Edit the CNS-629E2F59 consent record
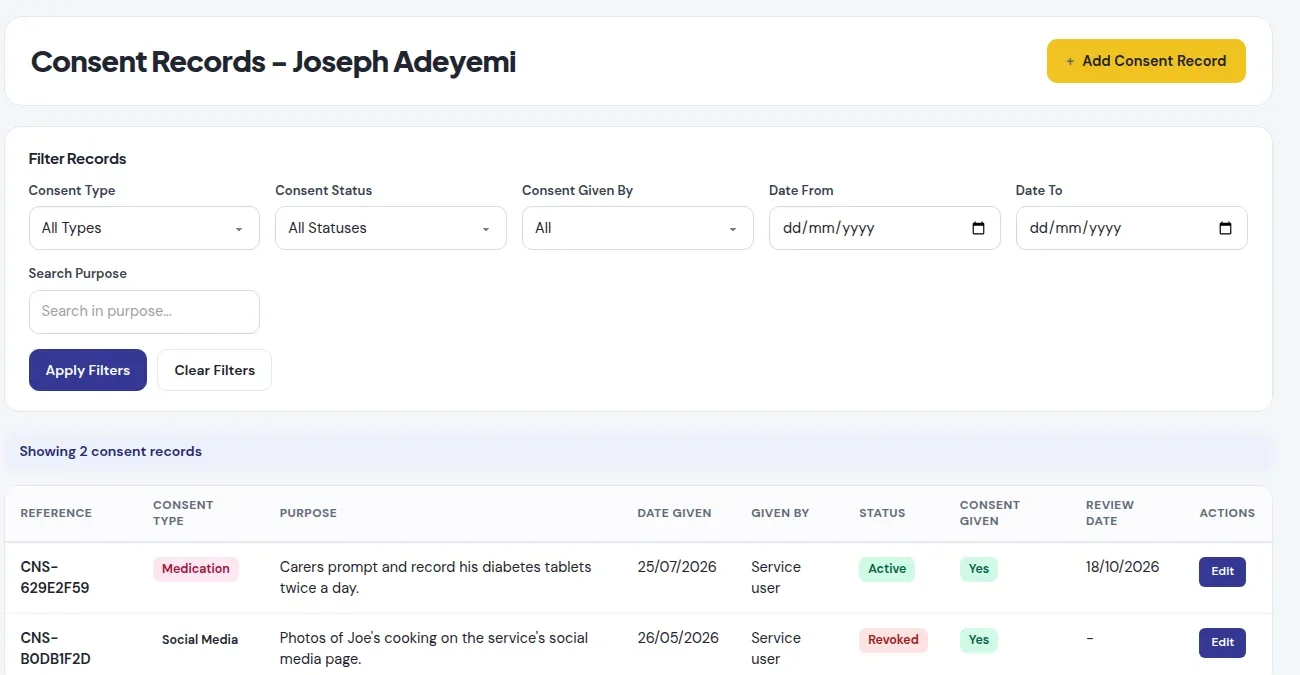 click(x=1222, y=572)
